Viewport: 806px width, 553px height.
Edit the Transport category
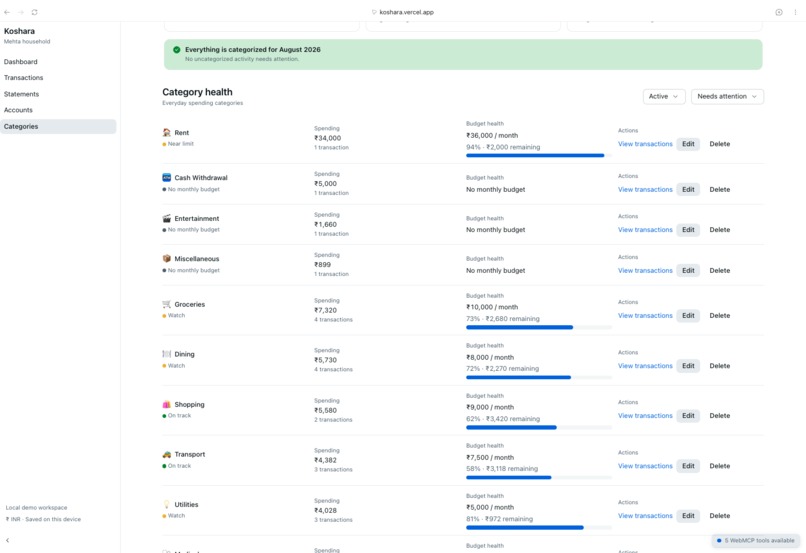(688, 466)
